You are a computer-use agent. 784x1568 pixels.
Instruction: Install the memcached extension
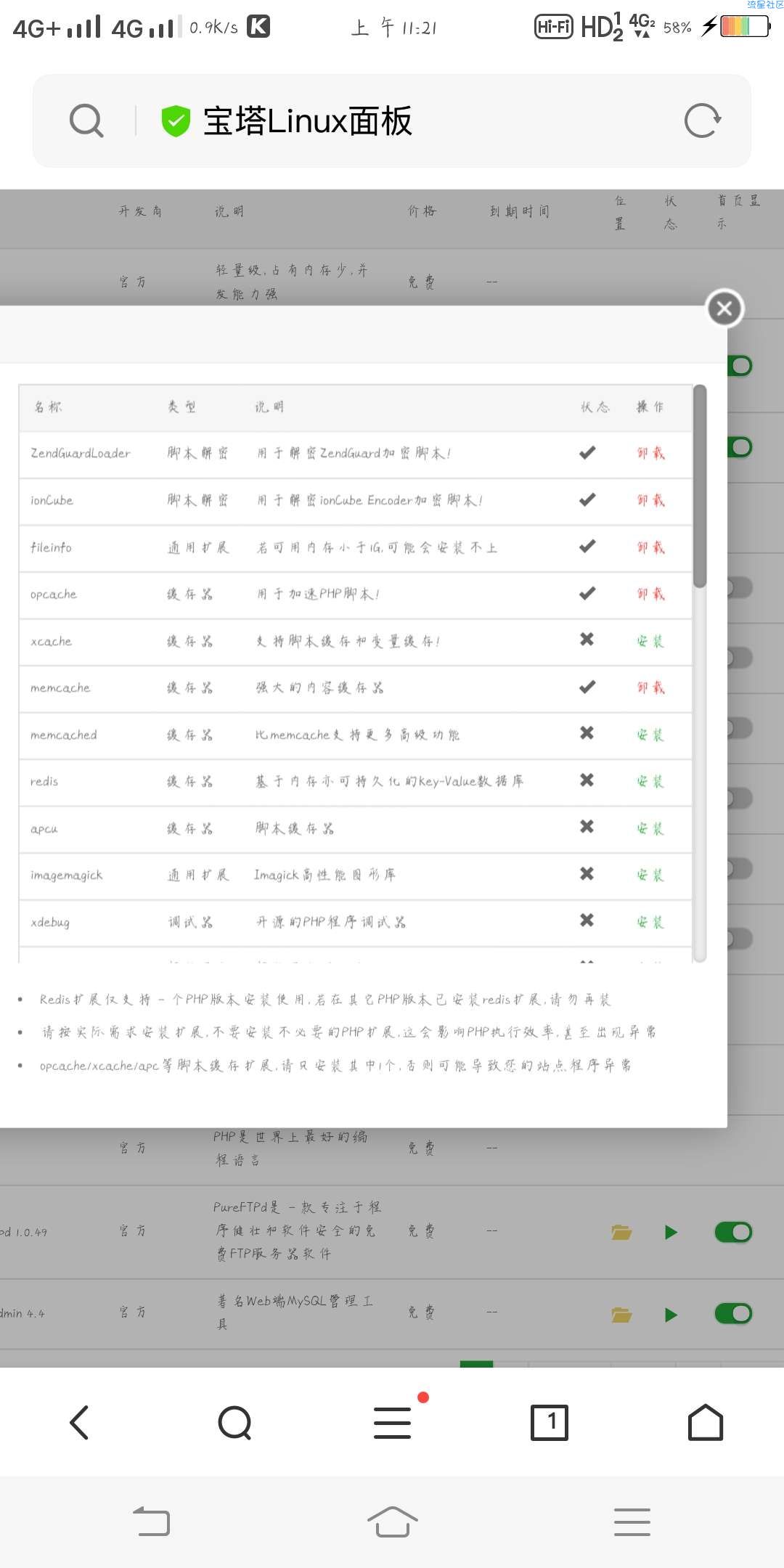click(650, 735)
